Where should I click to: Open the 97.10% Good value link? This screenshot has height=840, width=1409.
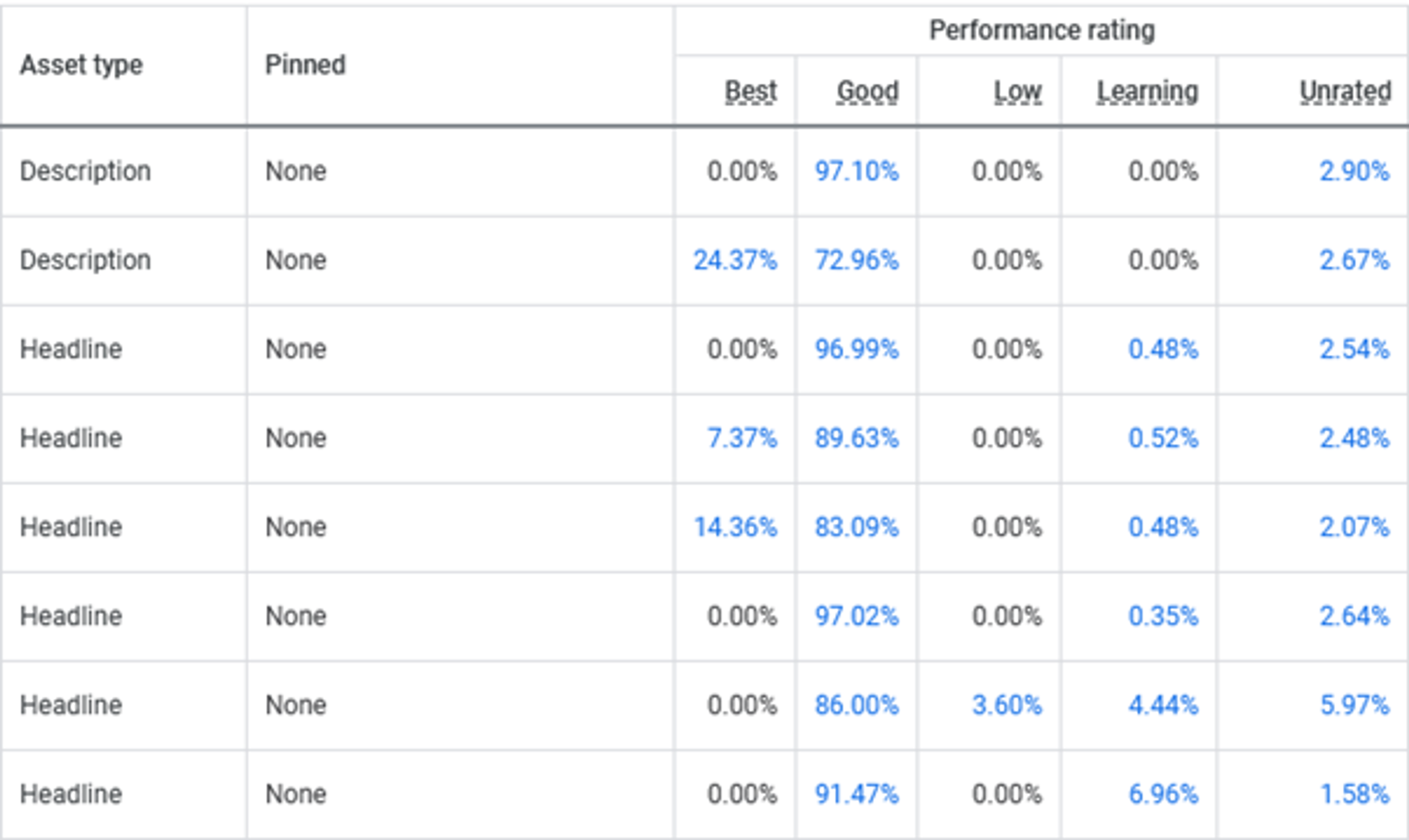pyautogui.click(x=856, y=171)
